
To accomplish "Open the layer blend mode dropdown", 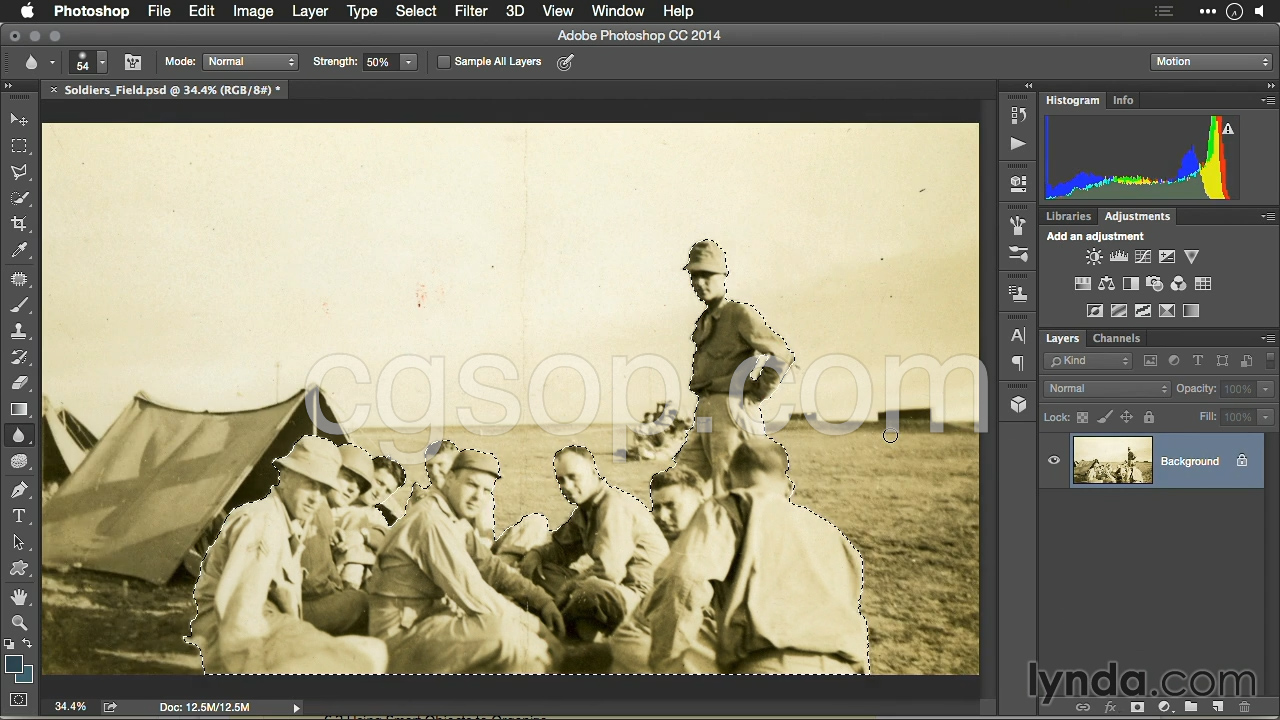I will [x=1107, y=389].
